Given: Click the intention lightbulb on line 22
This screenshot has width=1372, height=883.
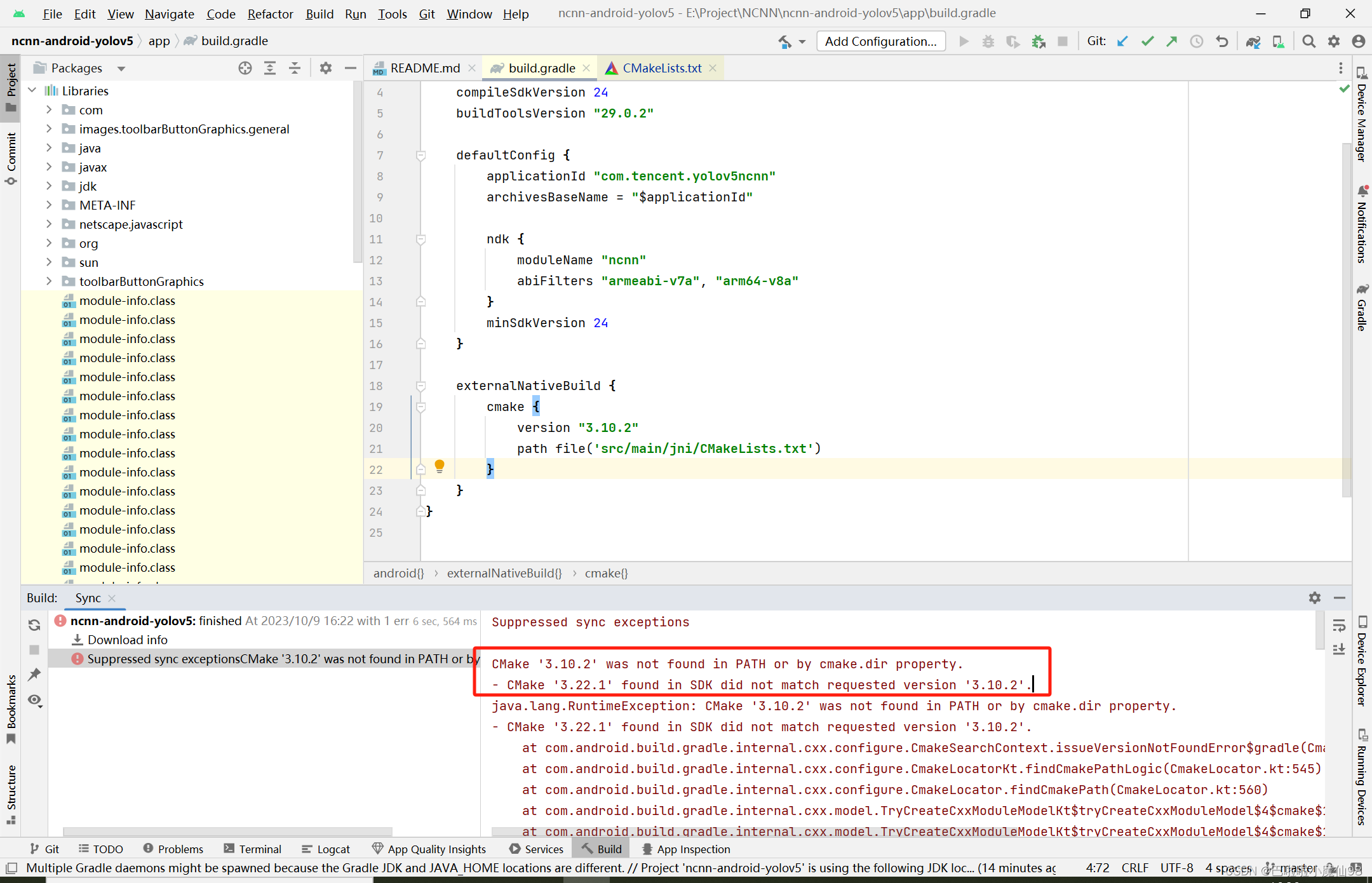Looking at the screenshot, I should [439, 467].
